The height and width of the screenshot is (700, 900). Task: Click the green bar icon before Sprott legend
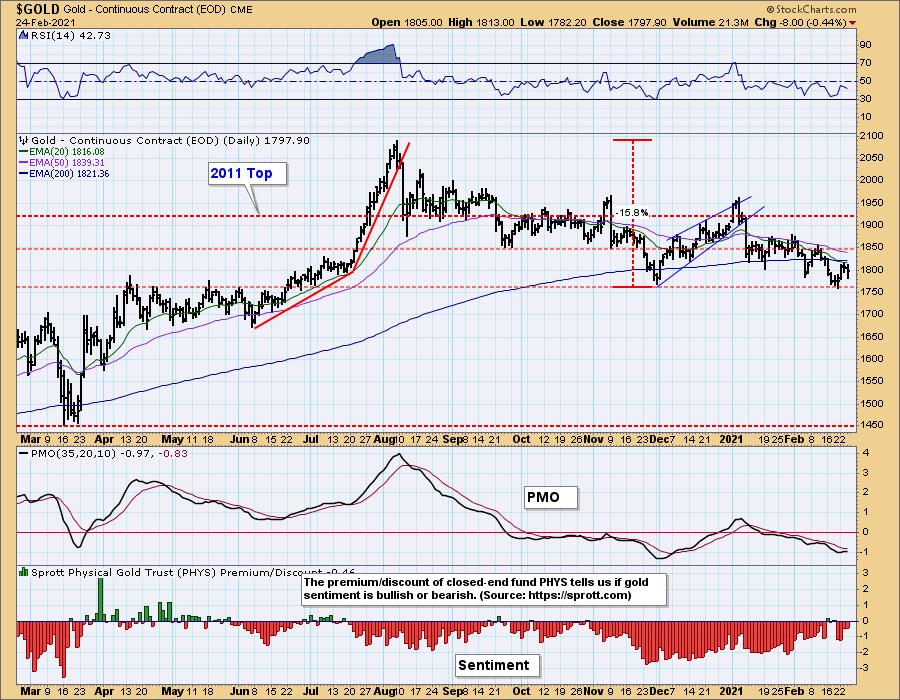tap(24, 572)
